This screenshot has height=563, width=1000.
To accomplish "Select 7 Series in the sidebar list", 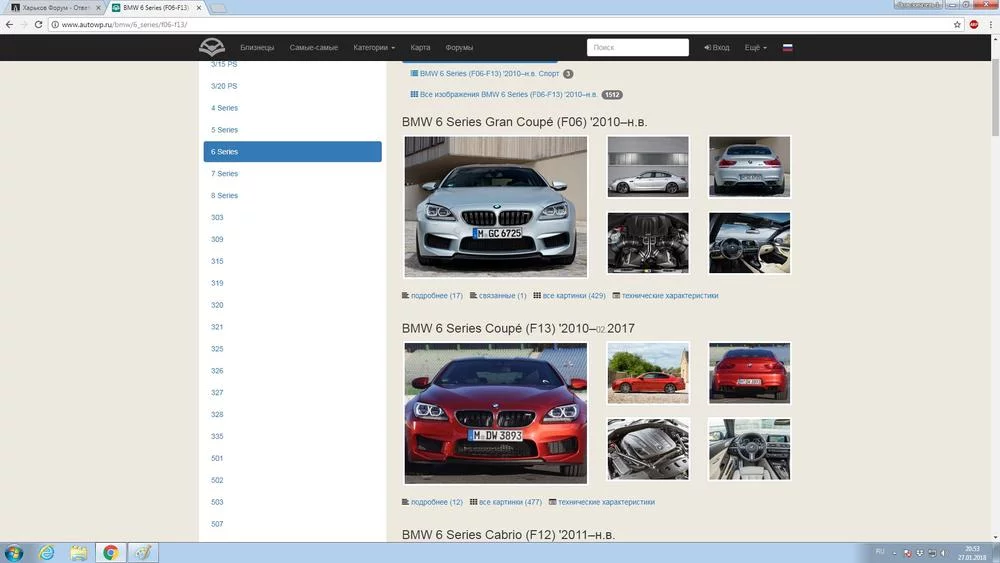I will click(x=224, y=174).
